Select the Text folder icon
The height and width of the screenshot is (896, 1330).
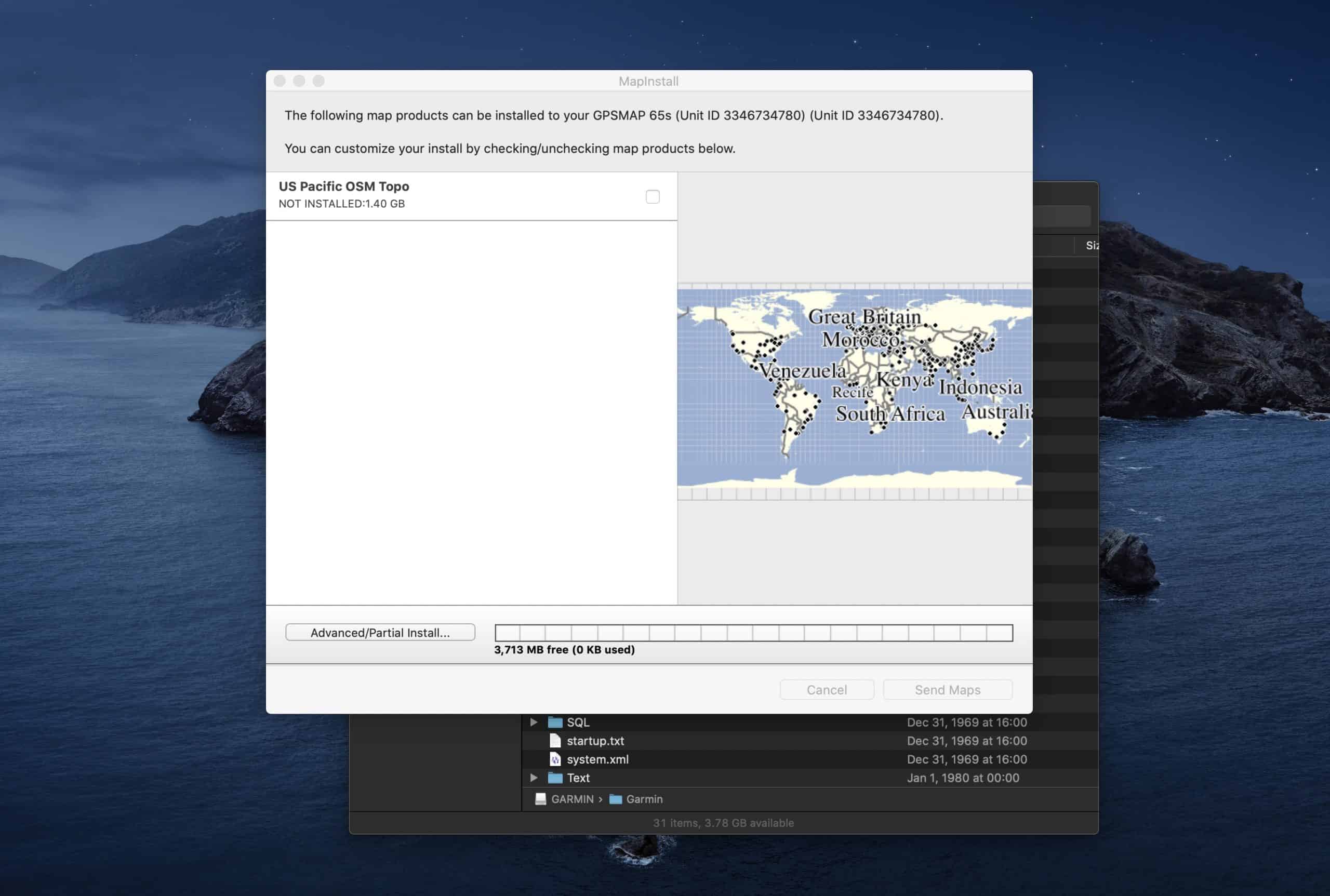coord(555,777)
